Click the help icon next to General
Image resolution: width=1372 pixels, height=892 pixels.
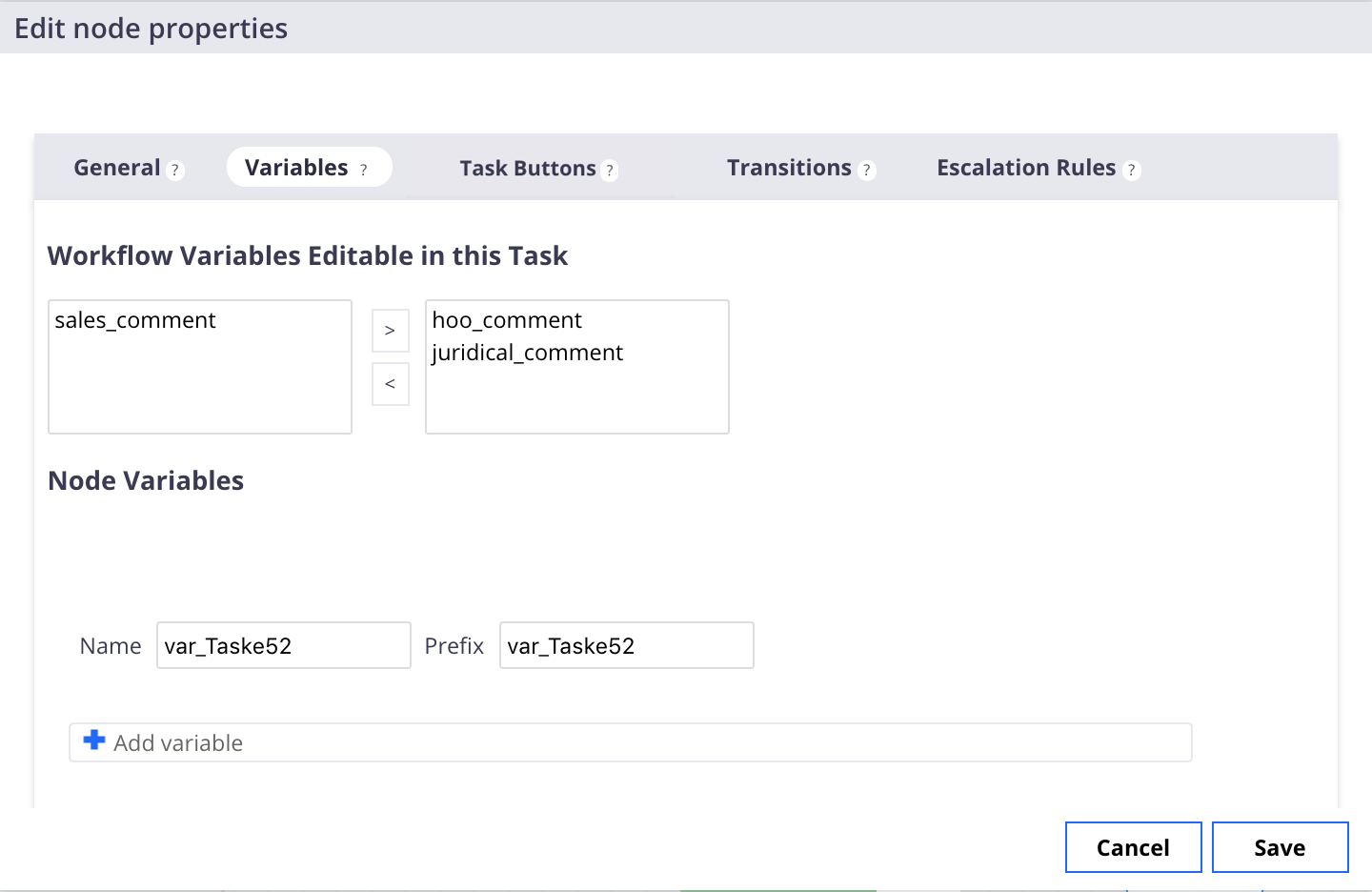[174, 171]
